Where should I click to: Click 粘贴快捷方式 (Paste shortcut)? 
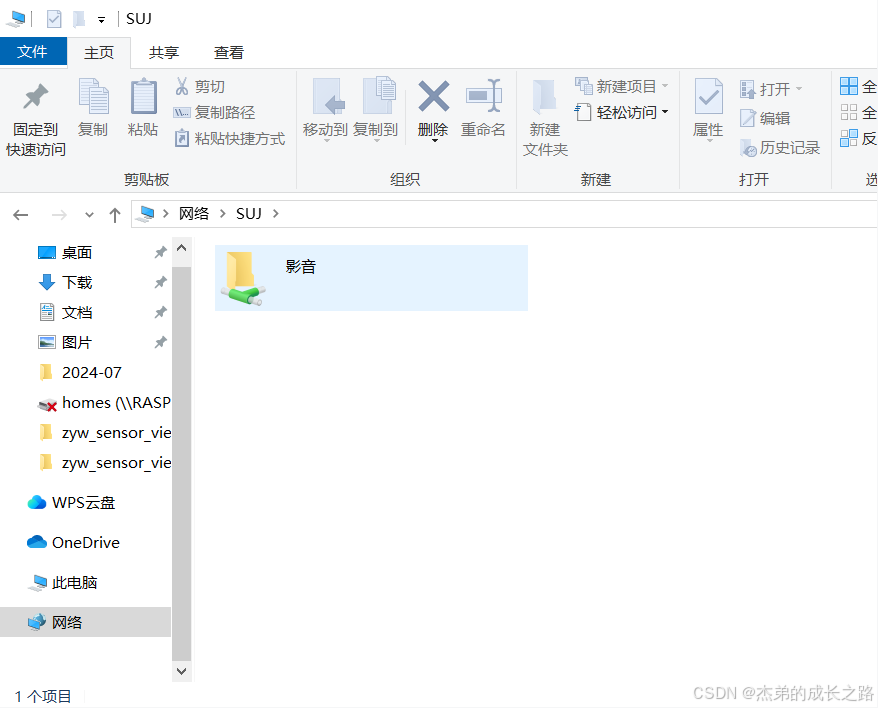(x=230, y=138)
